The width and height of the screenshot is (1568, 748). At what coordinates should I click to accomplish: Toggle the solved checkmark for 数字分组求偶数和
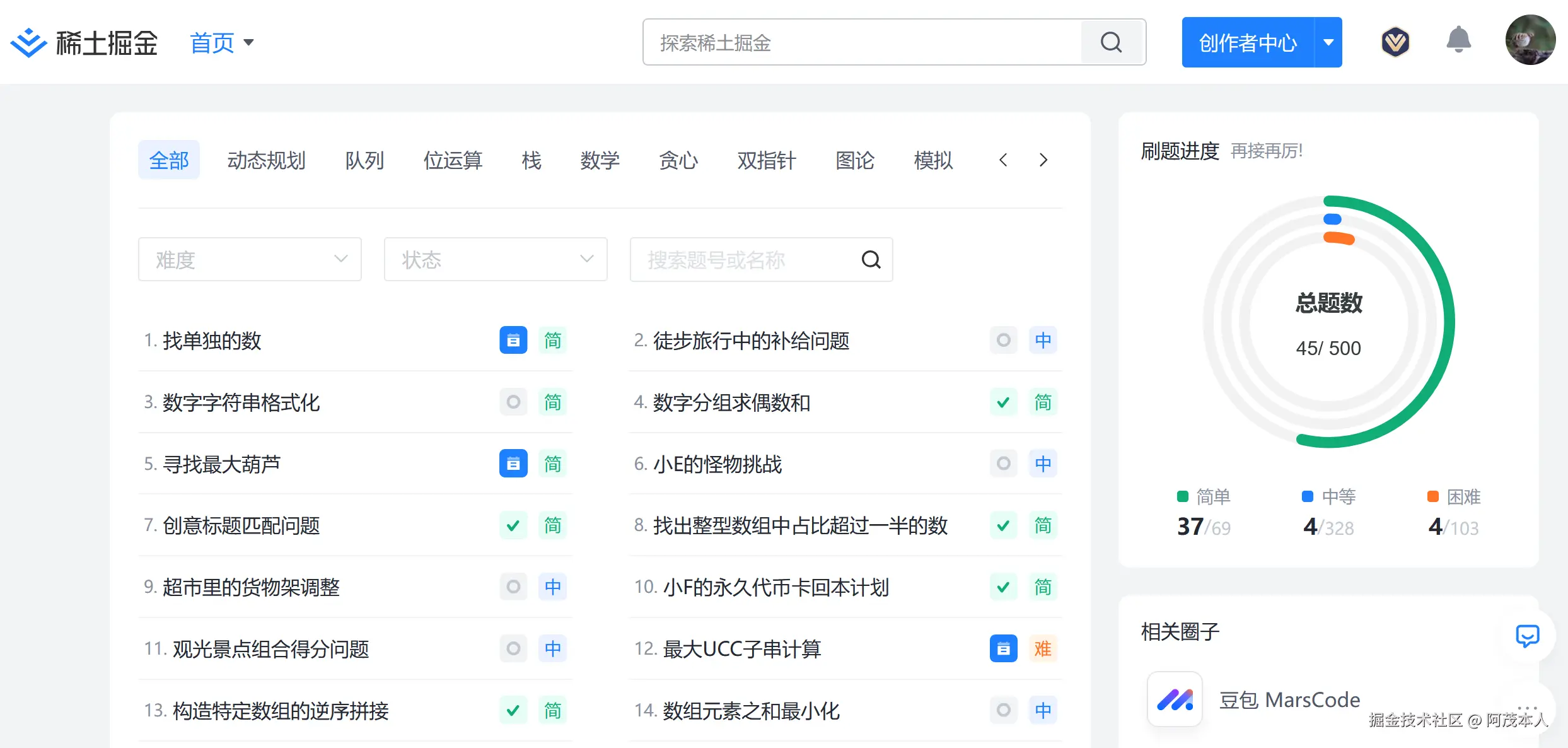1003,402
